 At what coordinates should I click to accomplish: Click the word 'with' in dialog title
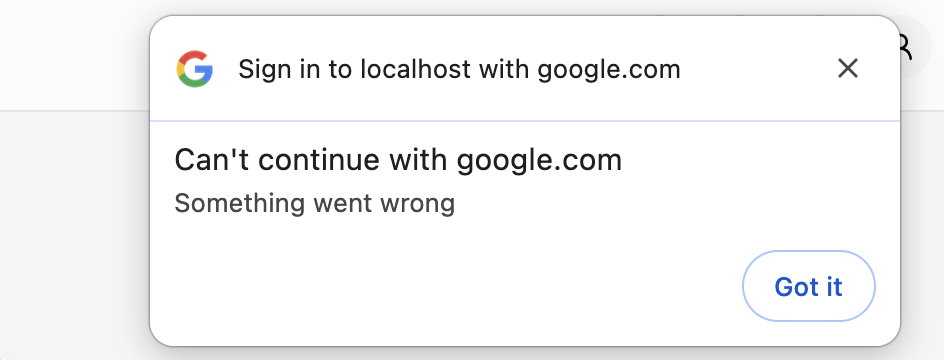click(504, 69)
